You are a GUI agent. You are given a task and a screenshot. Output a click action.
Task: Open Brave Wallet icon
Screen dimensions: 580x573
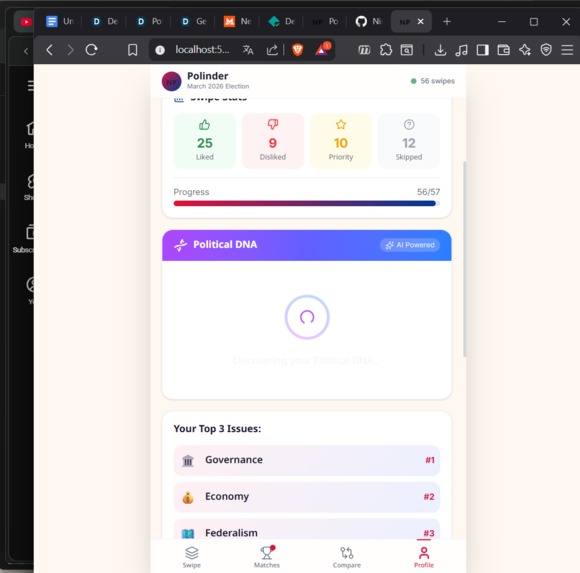pyautogui.click(x=503, y=50)
